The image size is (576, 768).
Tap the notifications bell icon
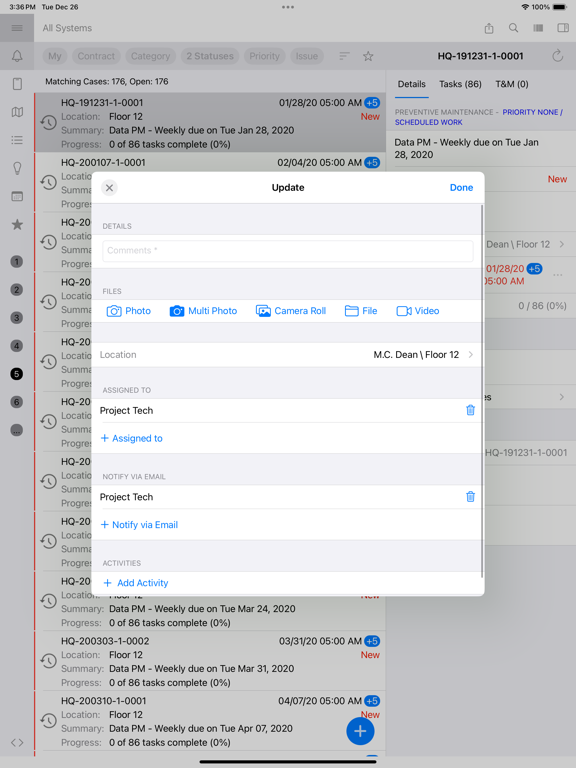(17, 56)
